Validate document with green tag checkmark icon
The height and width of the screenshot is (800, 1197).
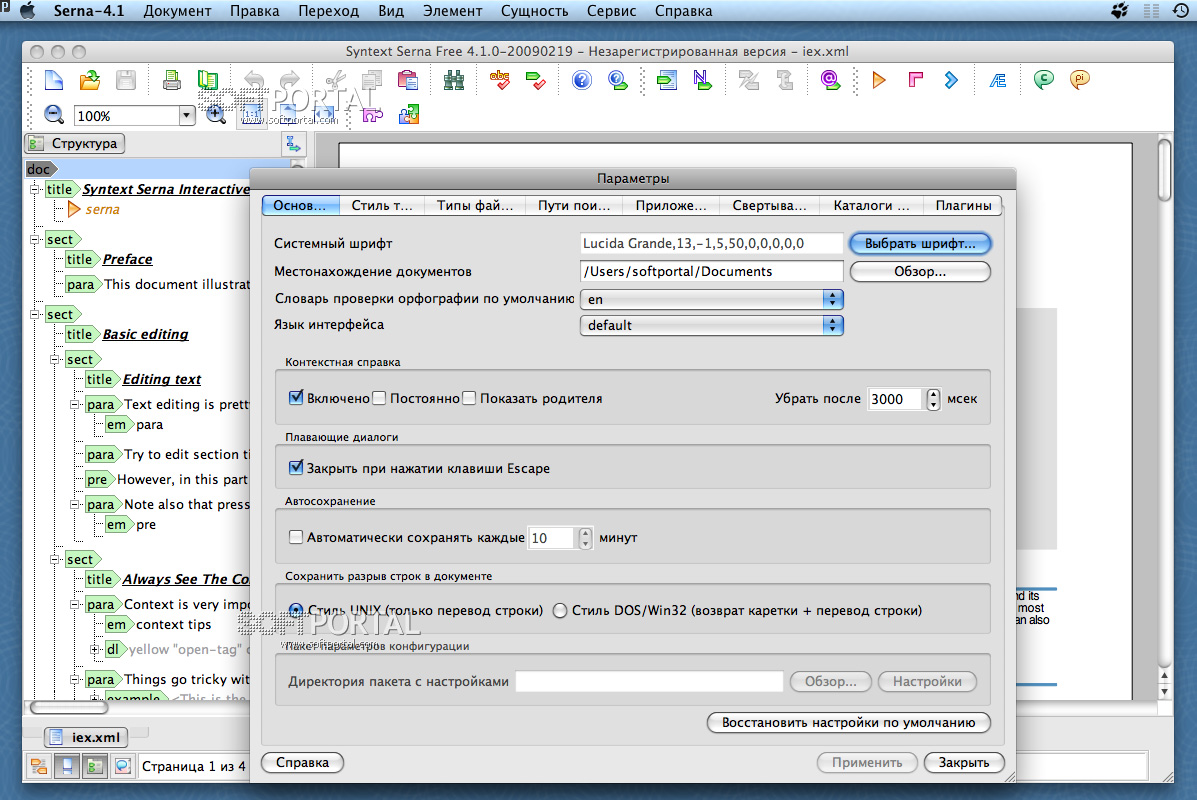pos(536,80)
